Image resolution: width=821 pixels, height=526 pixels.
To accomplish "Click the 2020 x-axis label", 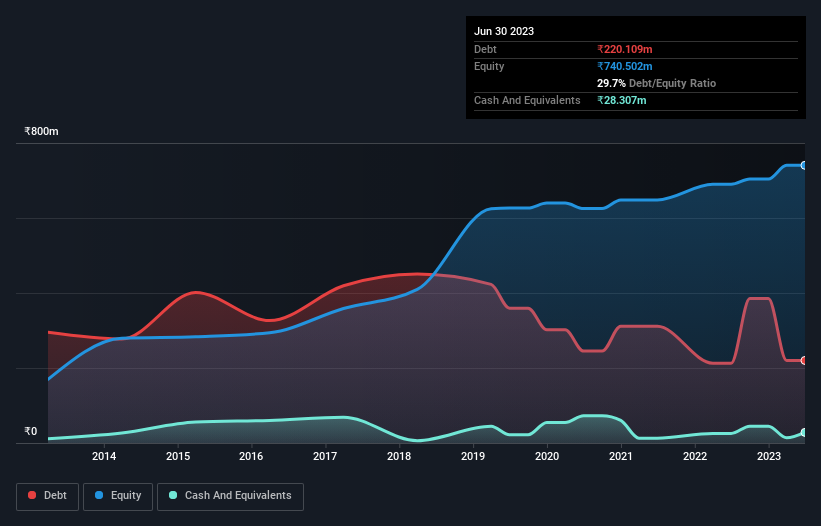I will click(547, 456).
